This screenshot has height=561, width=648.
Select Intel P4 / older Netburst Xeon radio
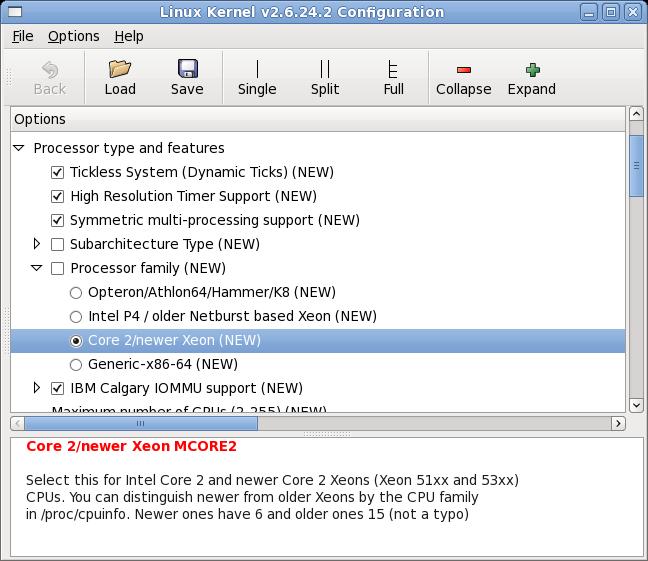pos(76,317)
